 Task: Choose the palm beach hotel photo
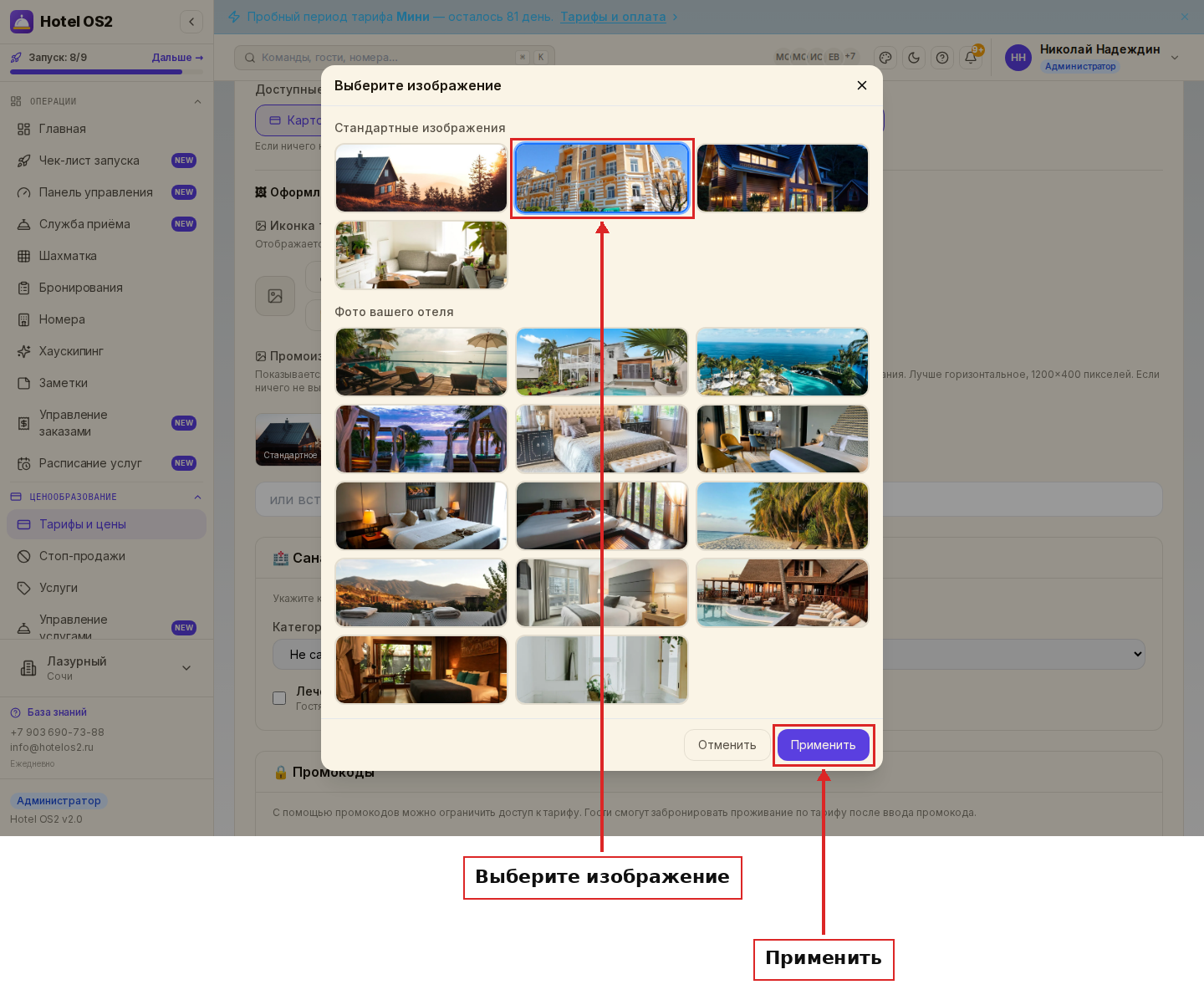[x=783, y=516]
